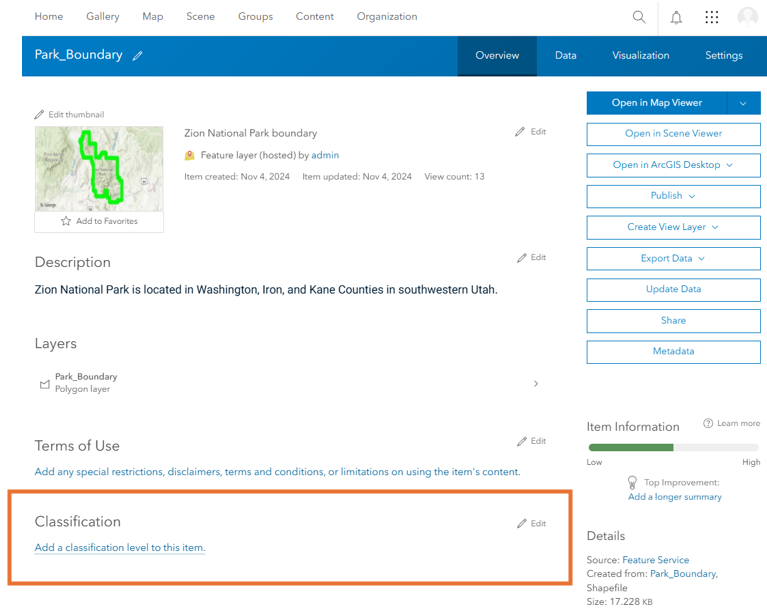Open the Scene menu
Screen dimensions: 767x614
[x=200, y=17]
